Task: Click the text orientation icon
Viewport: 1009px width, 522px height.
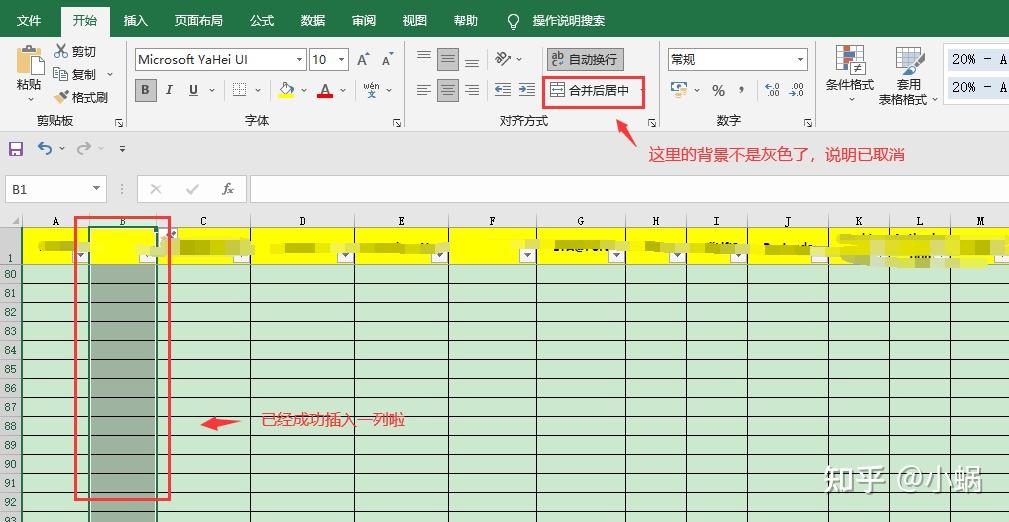Action: pos(503,59)
